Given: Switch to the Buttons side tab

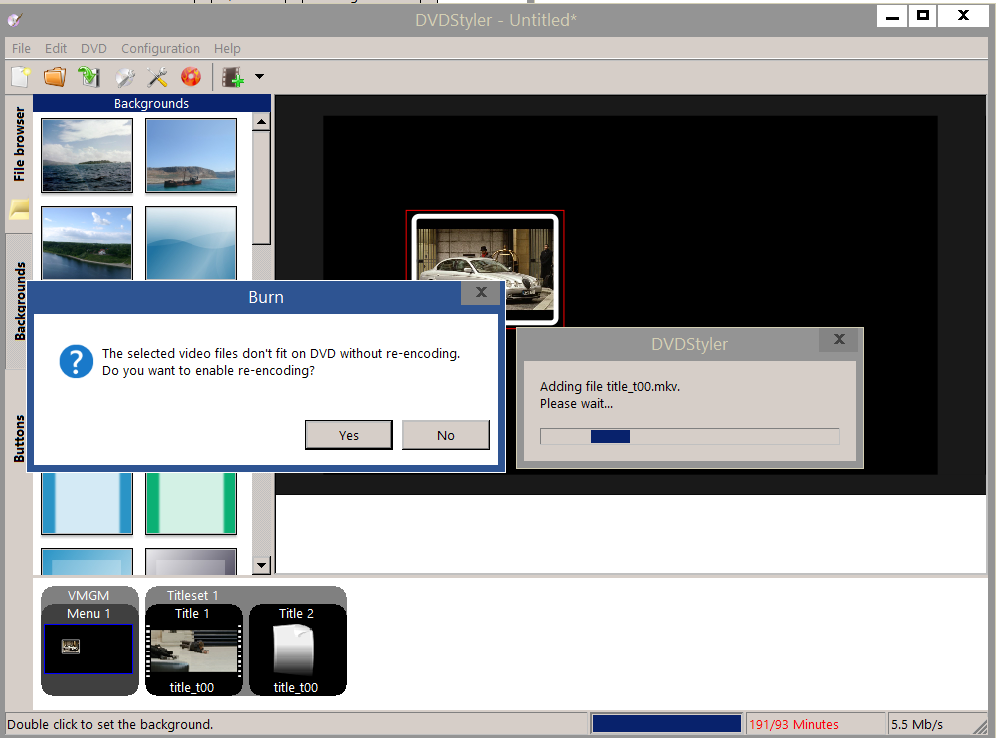Looking at the screenshot, I should tap(19, 439).
